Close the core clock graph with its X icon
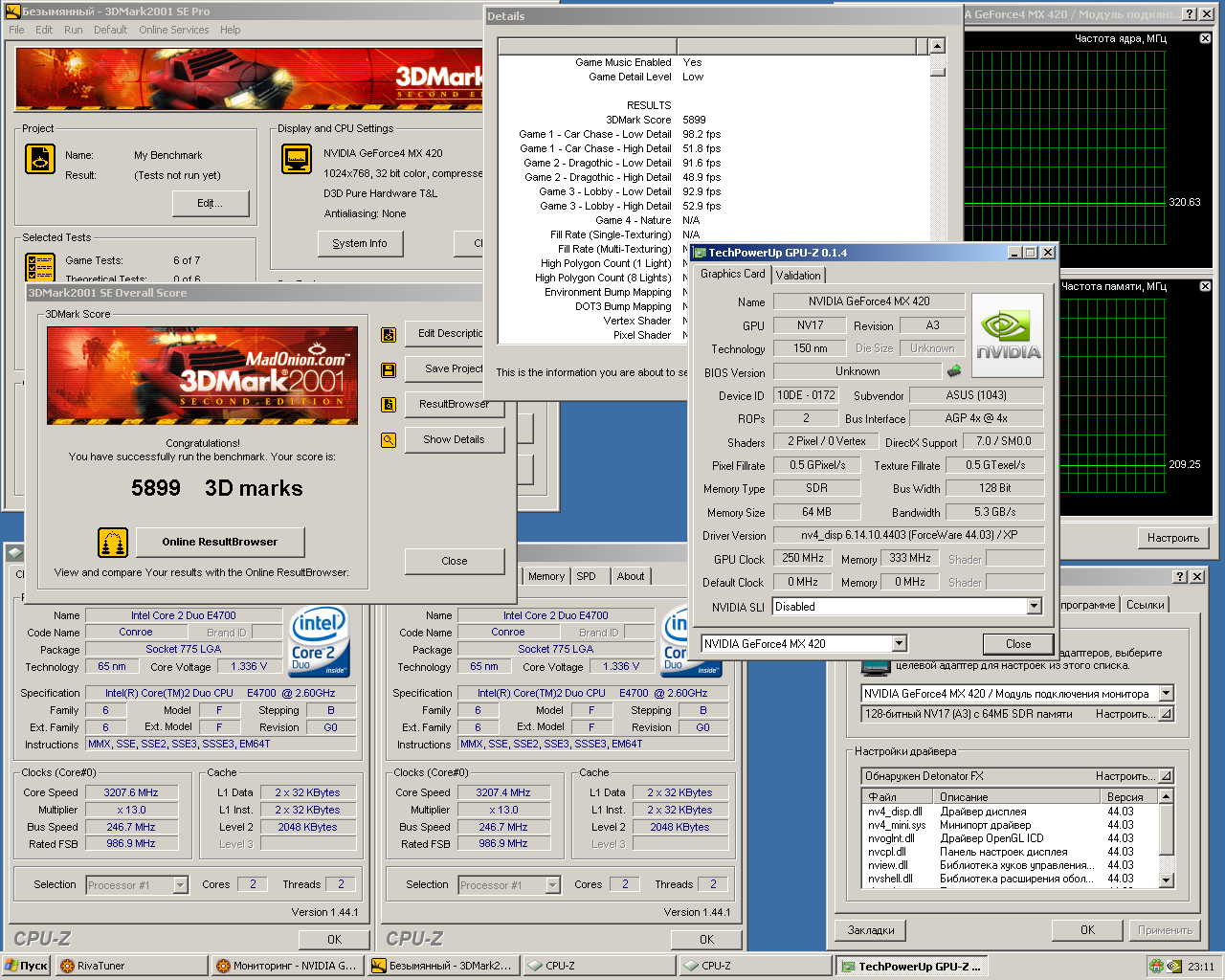1225x980 pixels. [1205, 38]
